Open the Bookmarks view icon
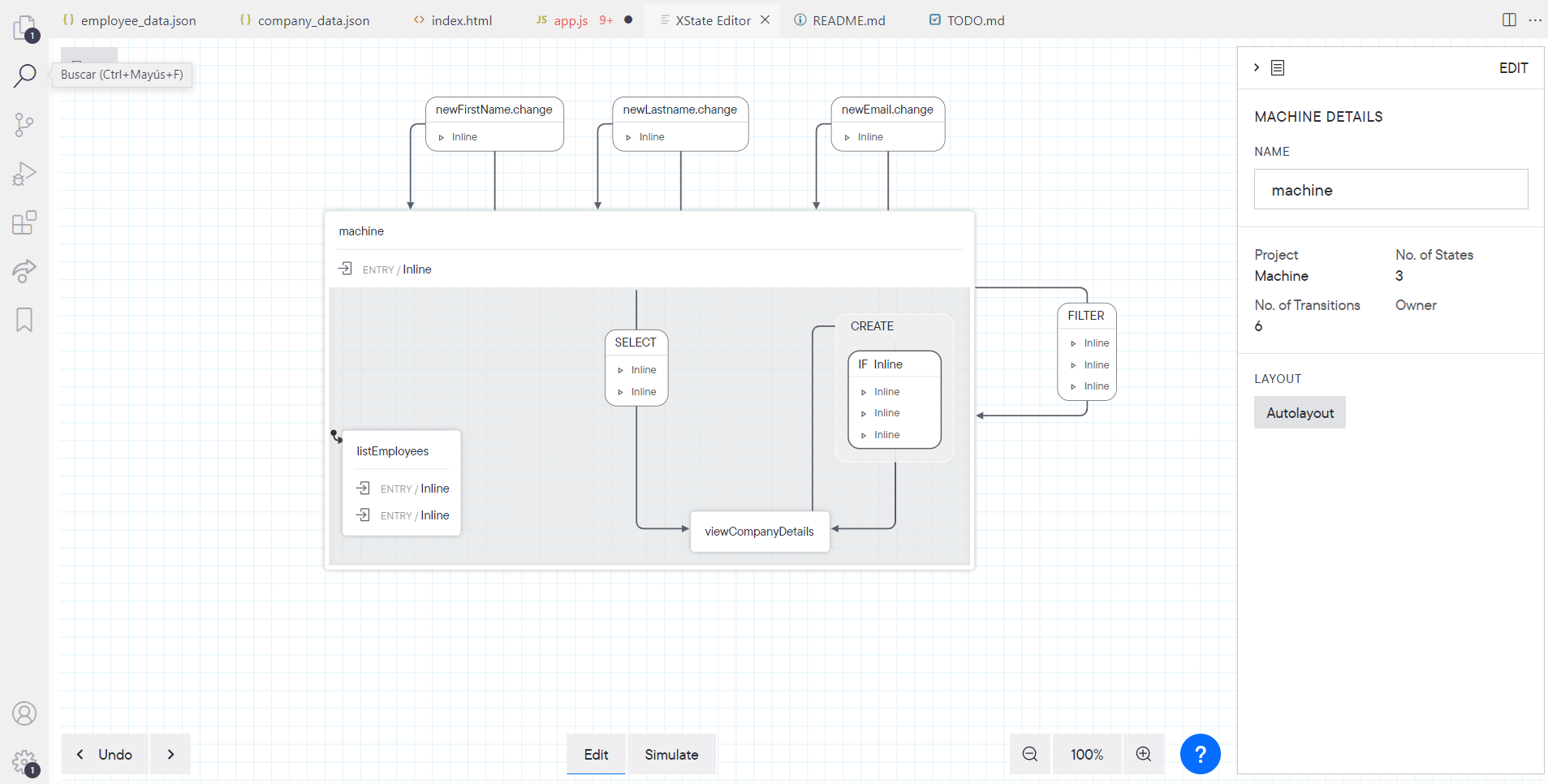Image resolution: width=1548 pixels, height=784 pixels. pyautogui.click(x=24, y=320)
